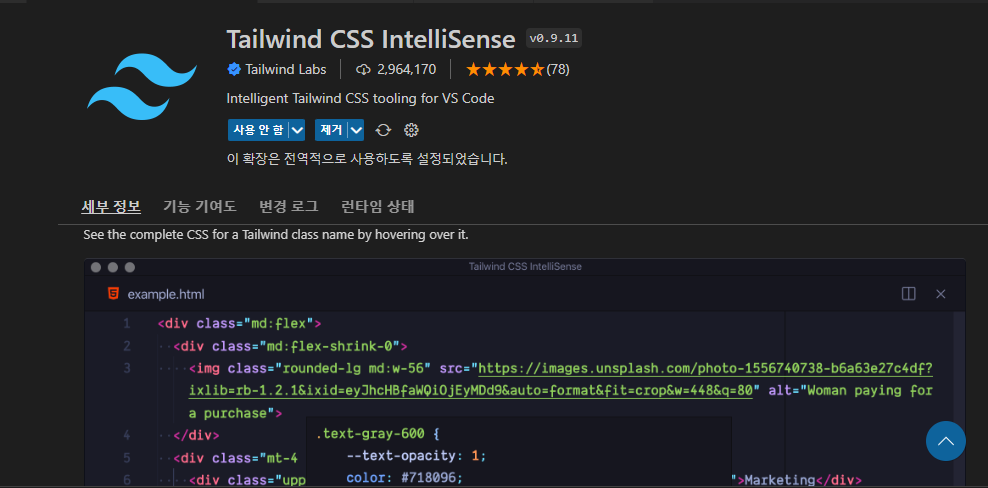Click the download cloud icon

(x=363, y=69)
